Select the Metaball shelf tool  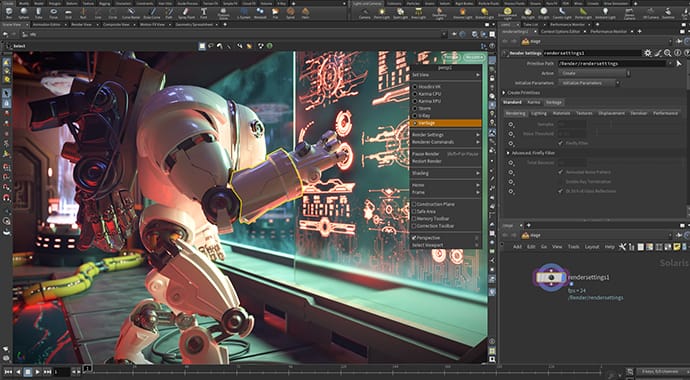(260, 12)
